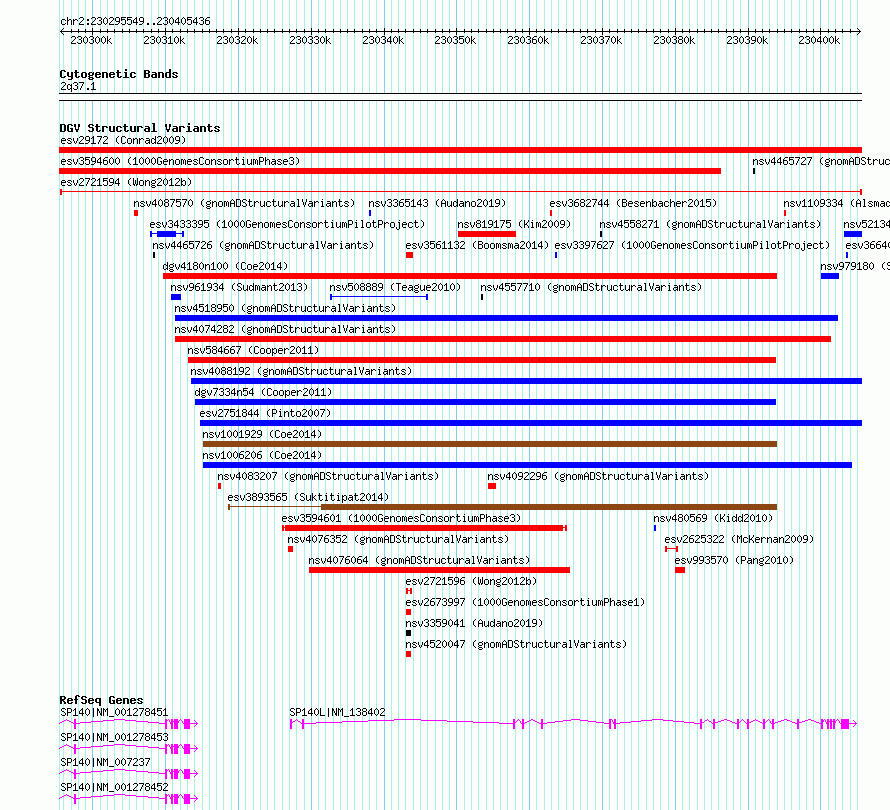Select blue dgv7334n54 variant bar
Screen dimensions: 890x810
tap(485, 402)
